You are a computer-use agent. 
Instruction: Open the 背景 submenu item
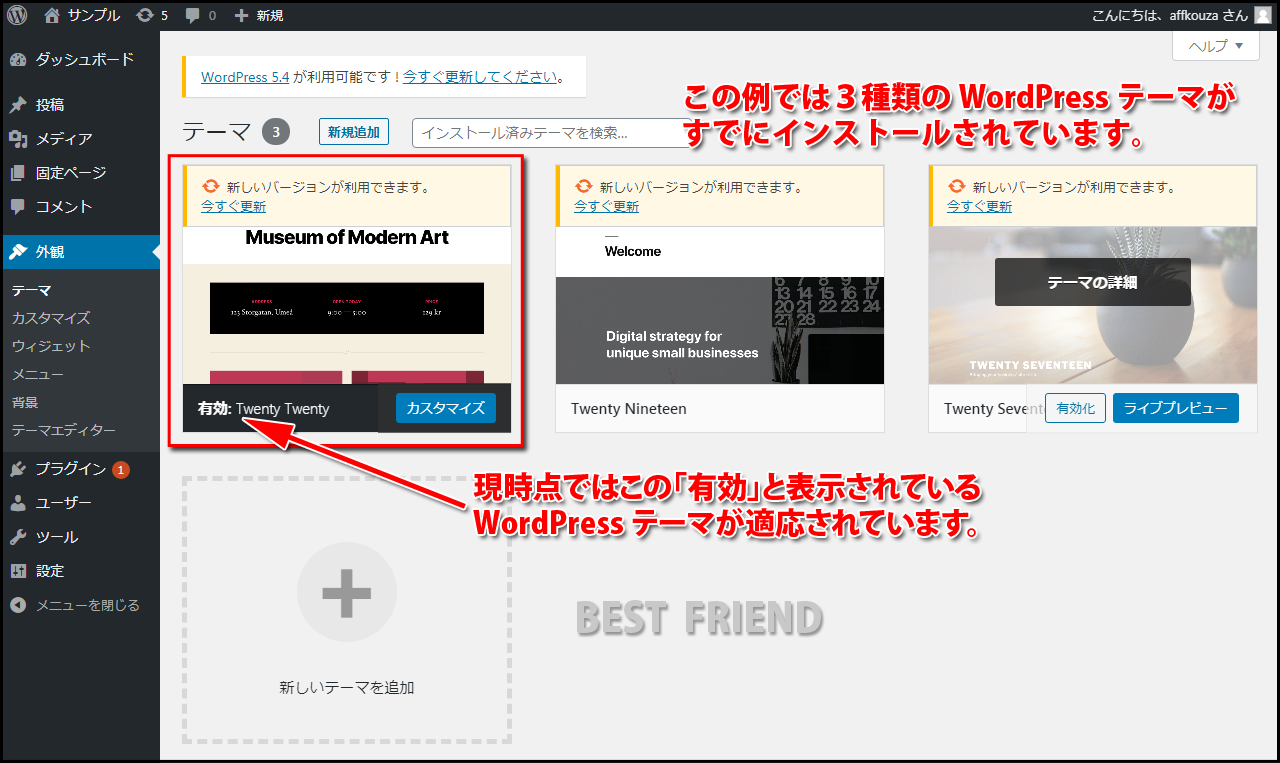point(25,402)
